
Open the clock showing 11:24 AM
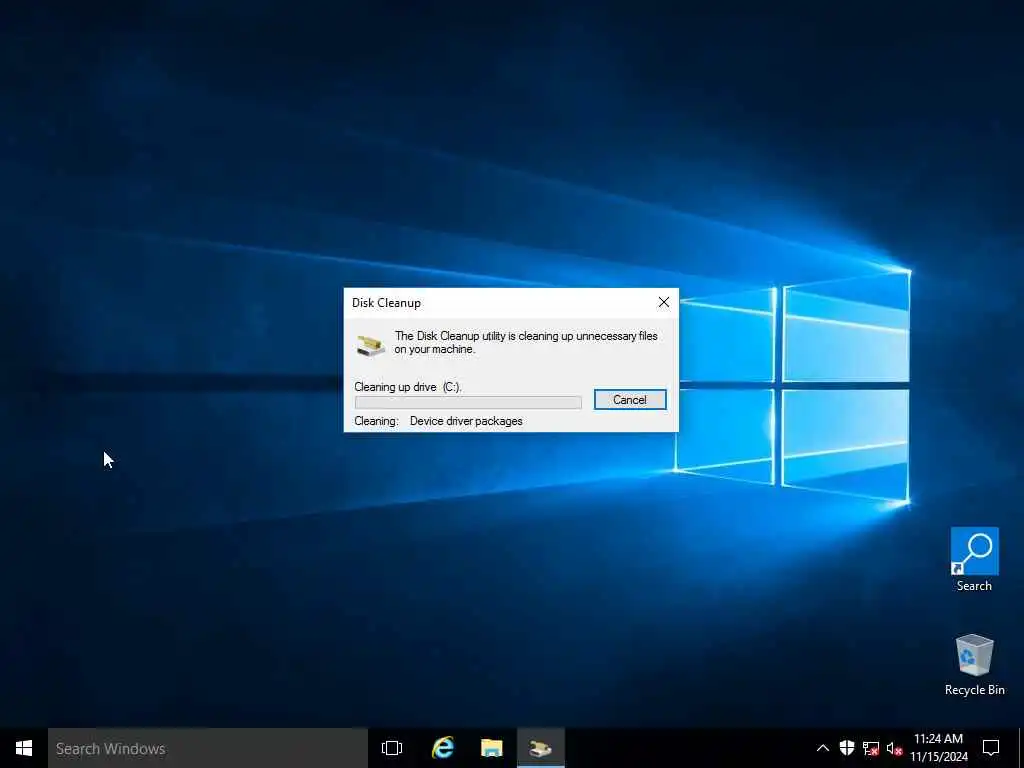(x=938, y=748)
